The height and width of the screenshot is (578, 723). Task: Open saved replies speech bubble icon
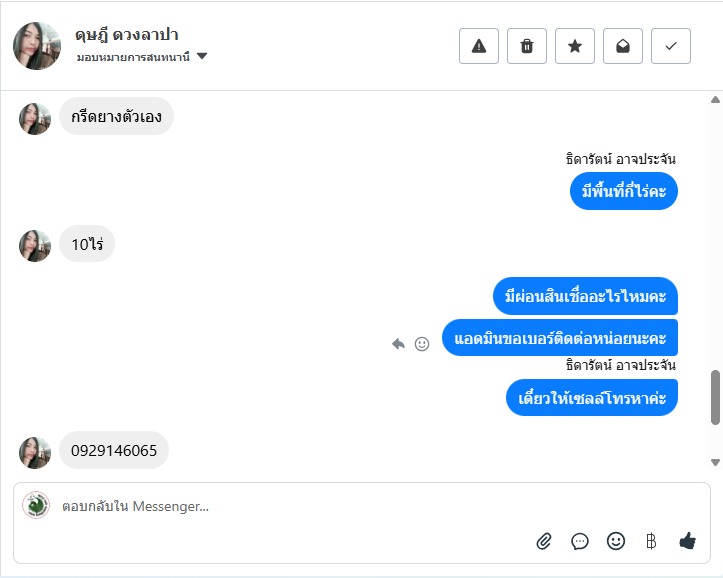pos(580,541)
